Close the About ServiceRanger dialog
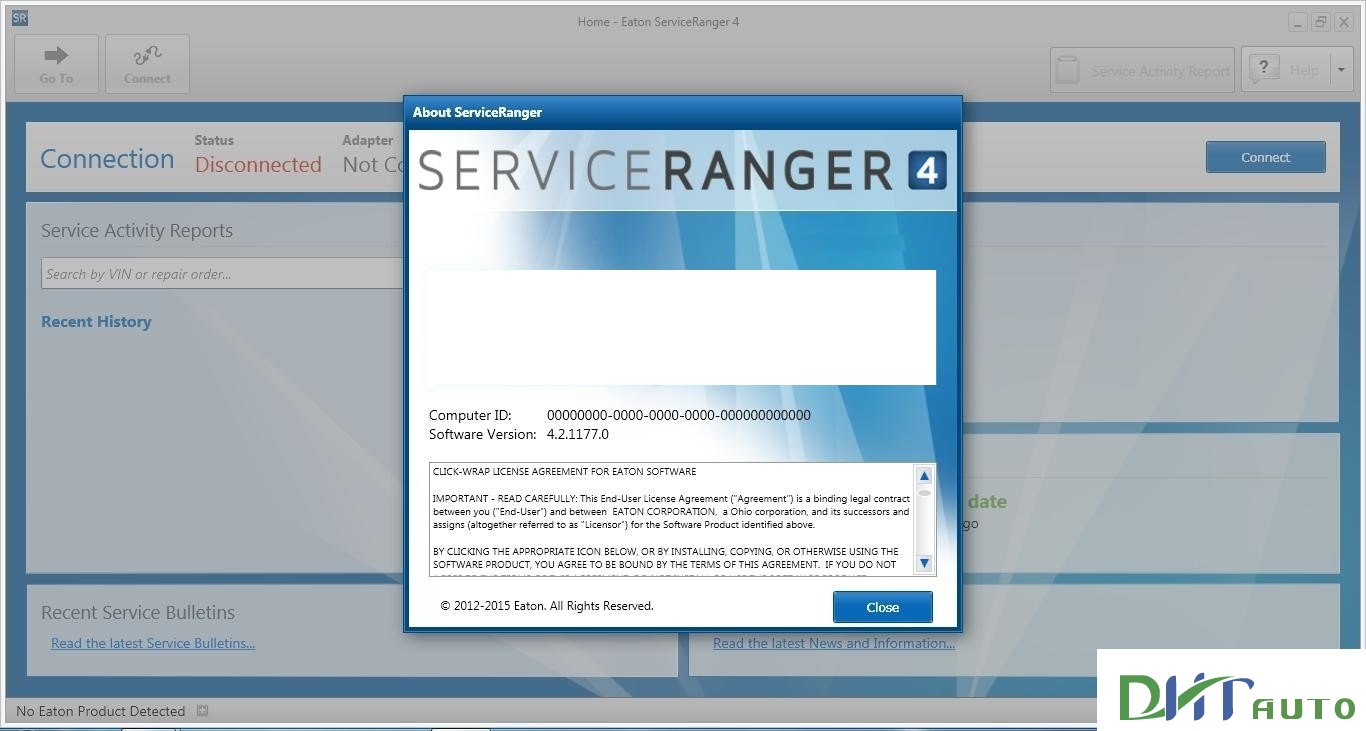 pos(882,607)
